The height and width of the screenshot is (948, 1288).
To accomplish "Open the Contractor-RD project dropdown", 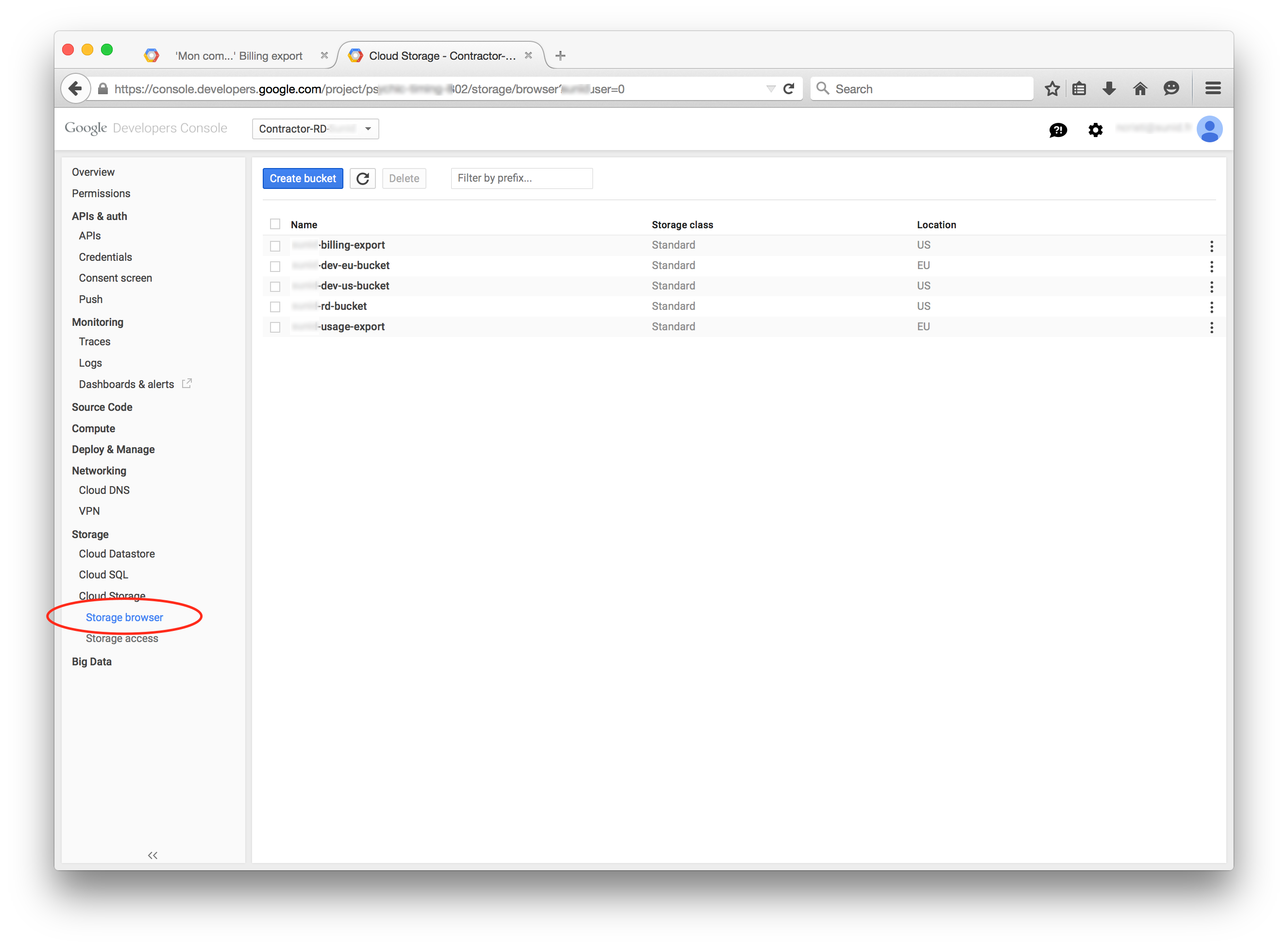I will [x=315, y=129].
